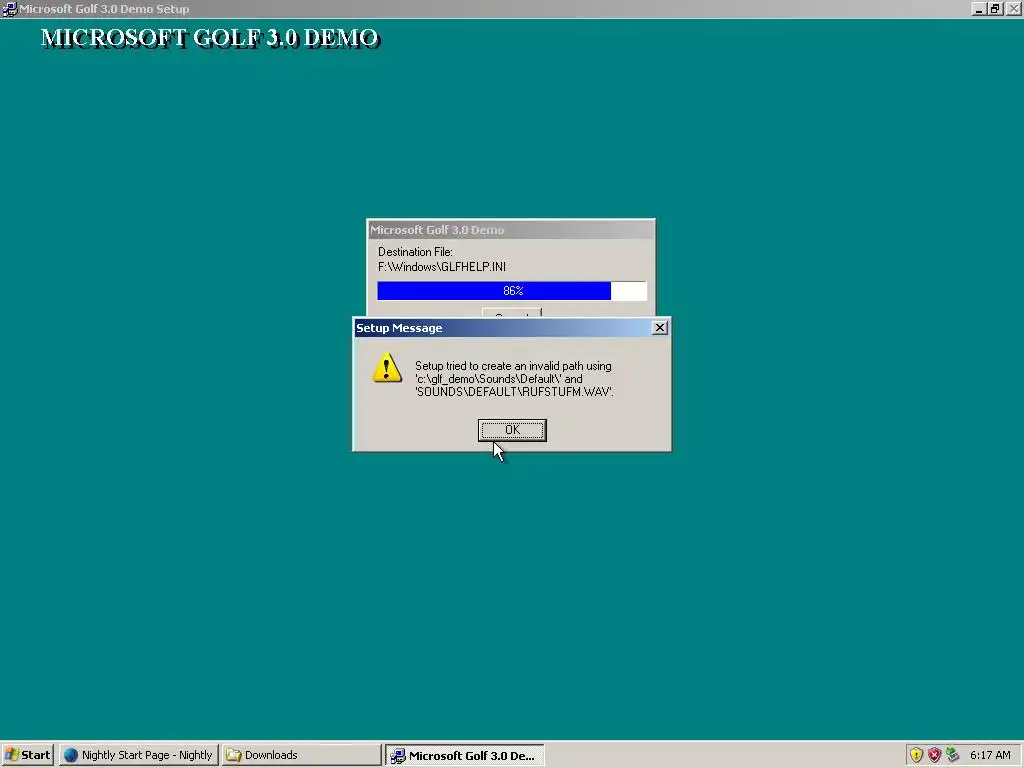
Task: Click the red shield alert tray icon
Action: tap(935, 755)
